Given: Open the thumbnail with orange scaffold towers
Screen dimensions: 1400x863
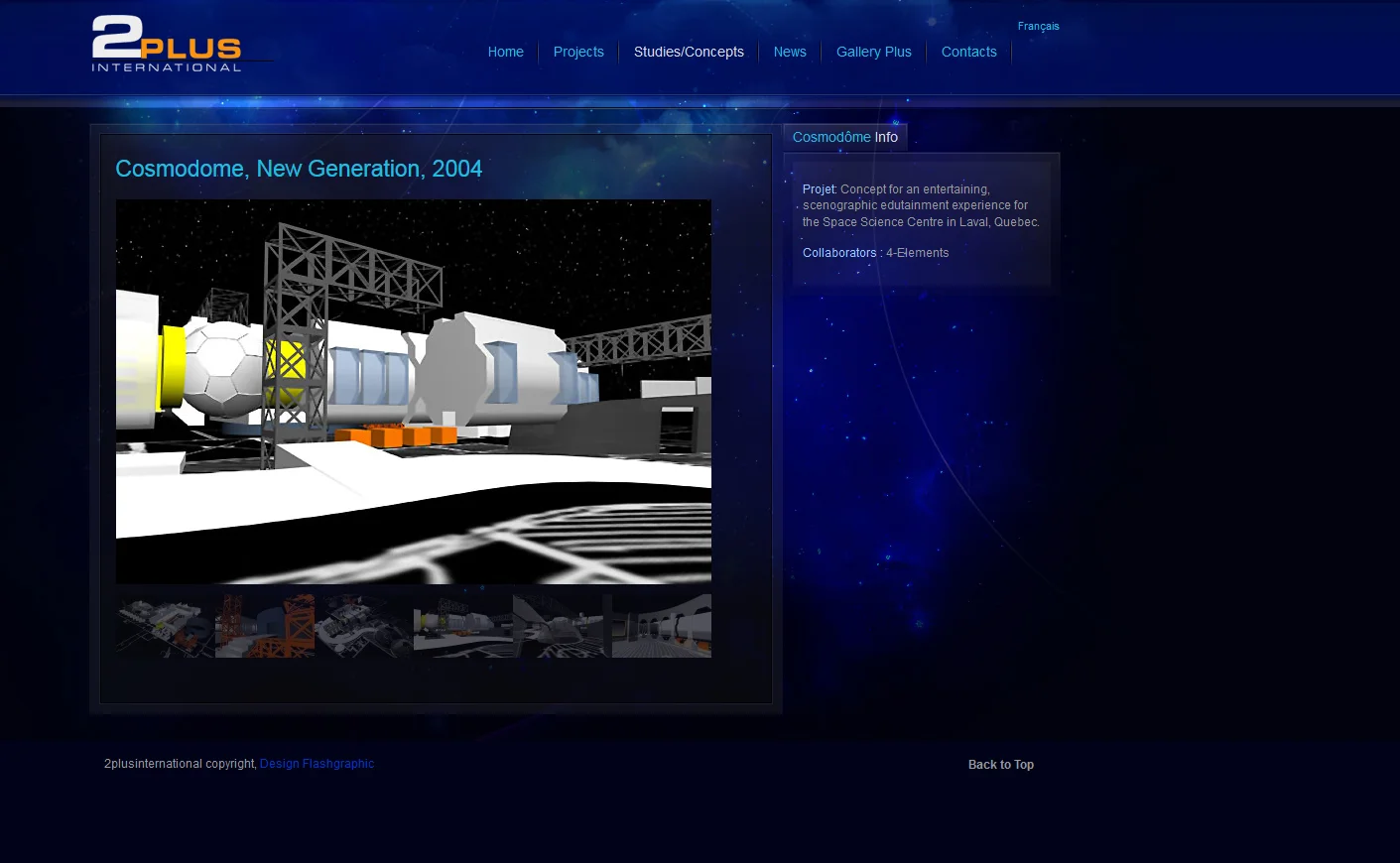Looking at the screenshot, I should [x=265, y=626].
